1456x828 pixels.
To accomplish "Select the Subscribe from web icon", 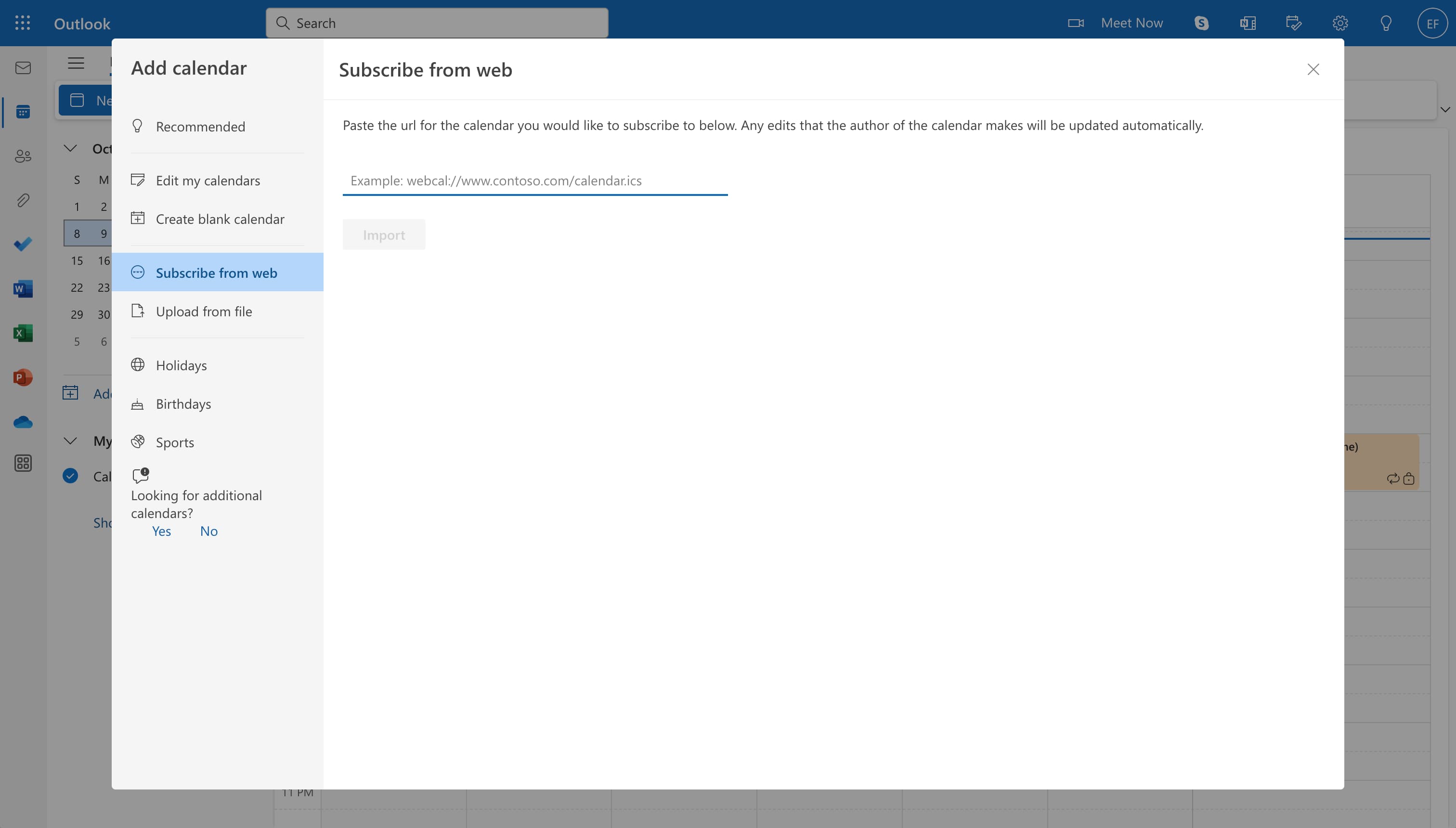I will 138,272.
